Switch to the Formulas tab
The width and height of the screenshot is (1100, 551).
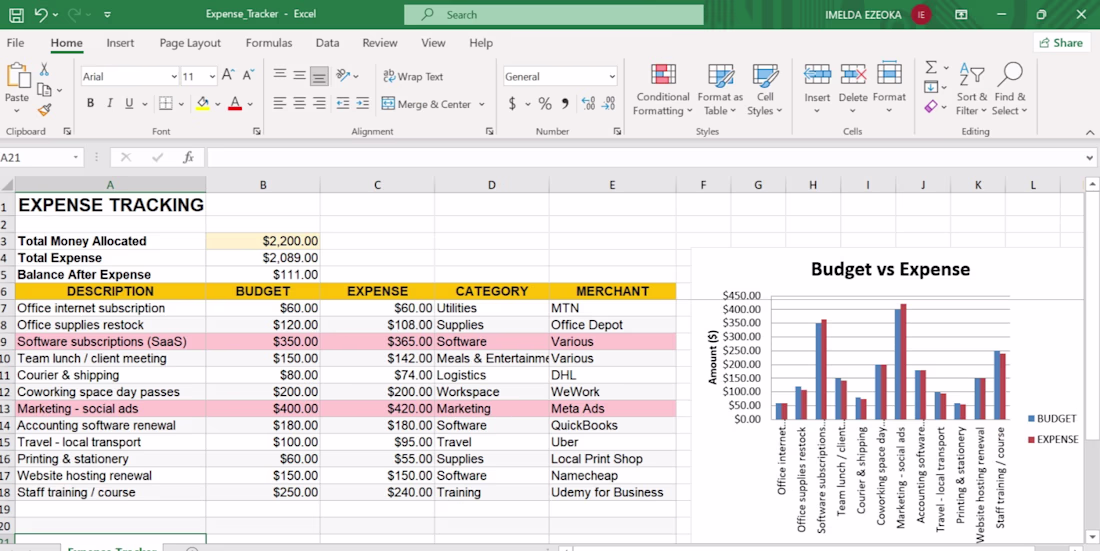[x=269, y=43]
